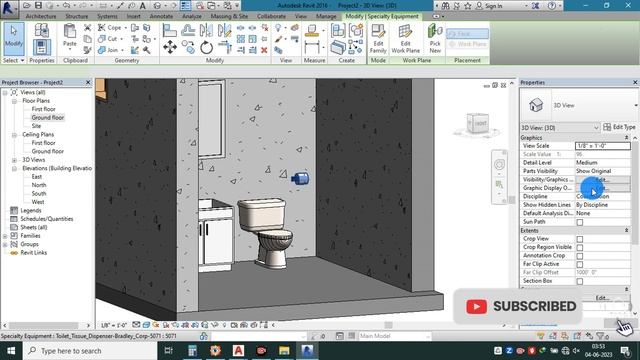Toggle the Far Clip Active checkbox
This screenshot has width=640, height=360.
tap(580, 264)
